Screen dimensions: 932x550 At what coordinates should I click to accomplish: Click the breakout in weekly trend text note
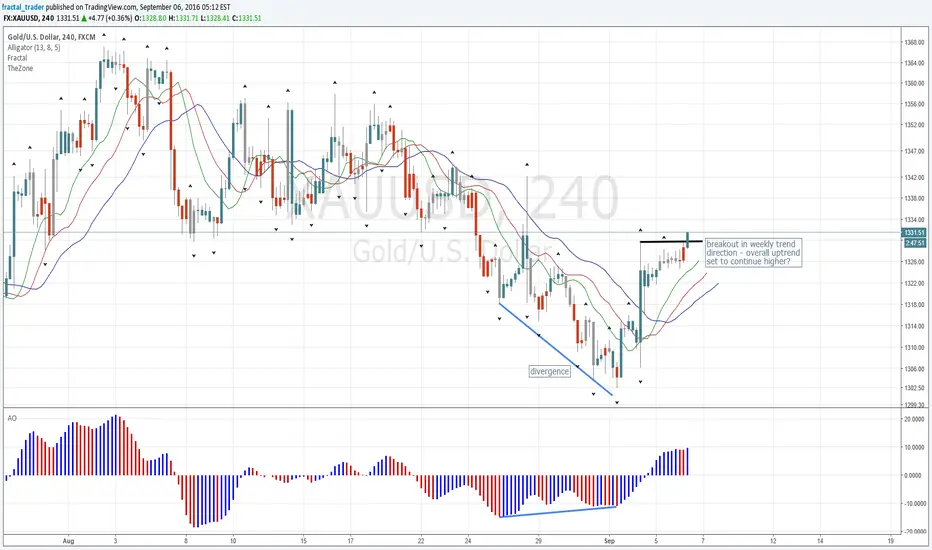tap(752, 253)
